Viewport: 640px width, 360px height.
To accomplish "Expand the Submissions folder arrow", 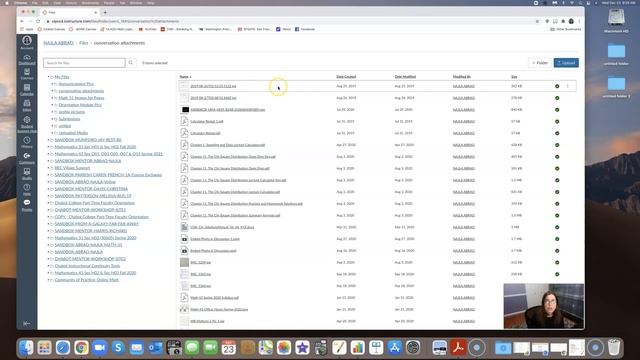I will [x=52, y=119].
